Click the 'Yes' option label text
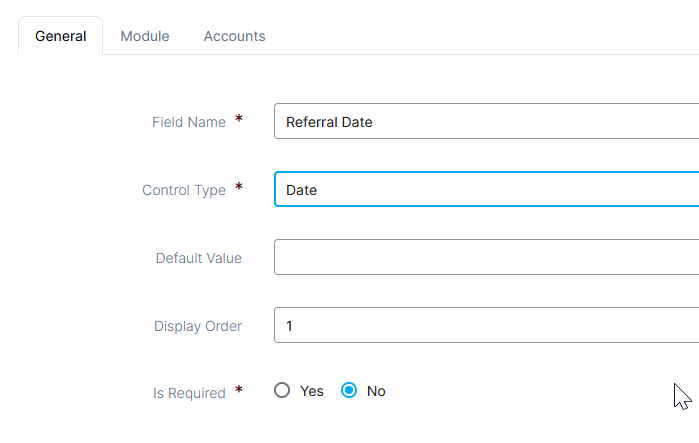Screen dimensions: 699x443 pos(312,391)
